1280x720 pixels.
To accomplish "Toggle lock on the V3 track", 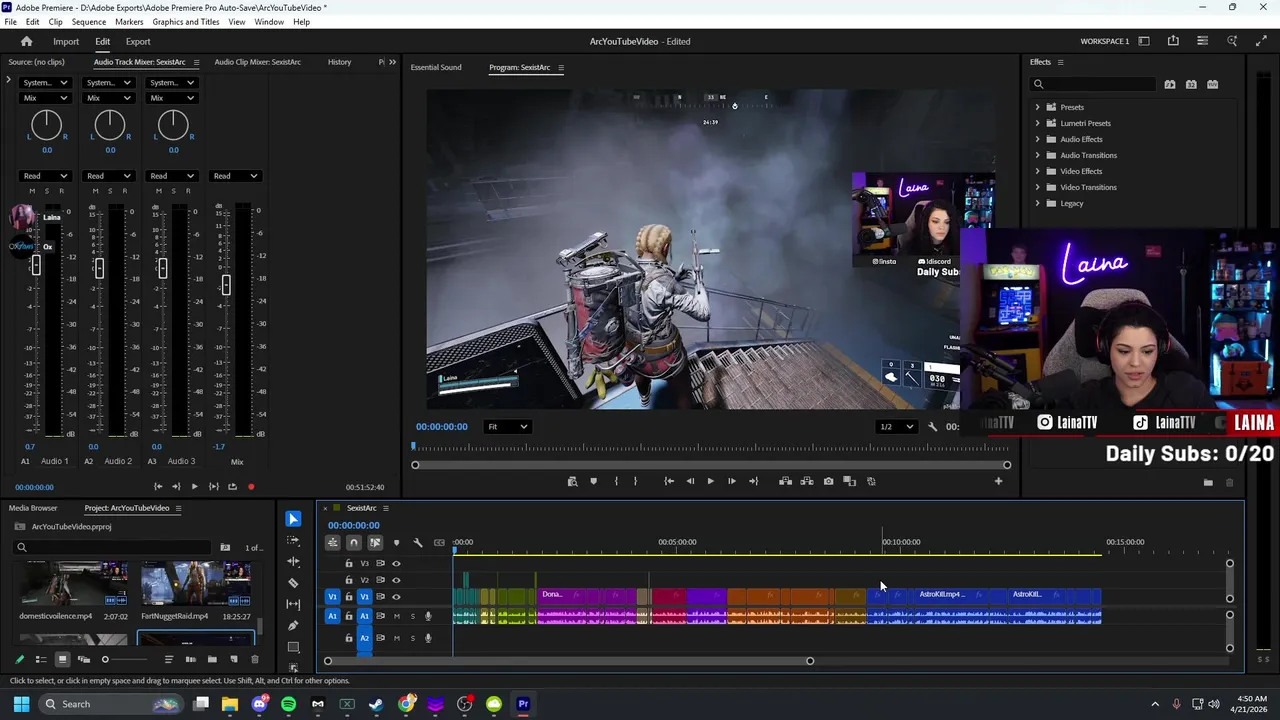I will pos(348,564).
